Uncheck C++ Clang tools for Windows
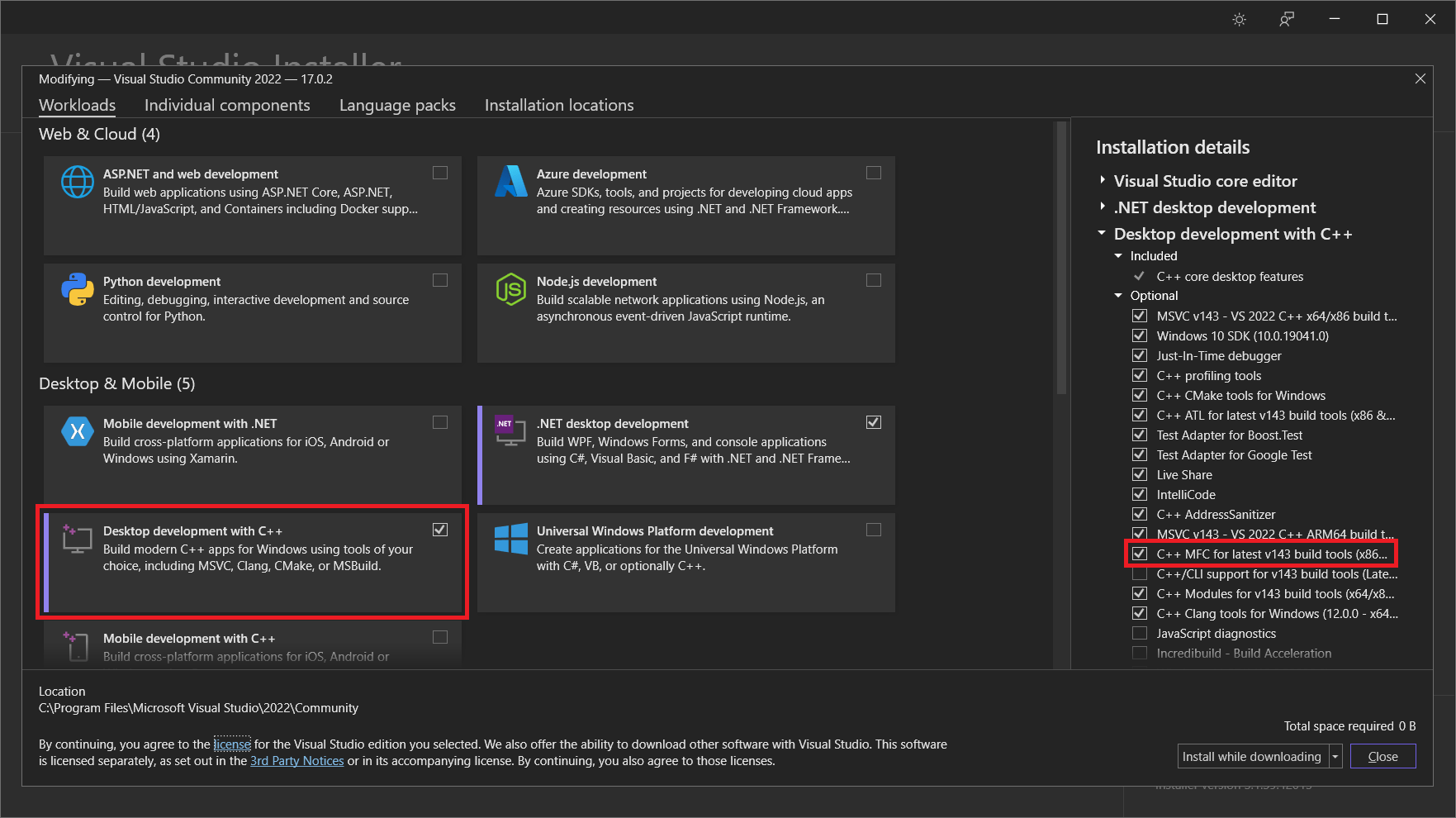 (x=1140, y=613)
